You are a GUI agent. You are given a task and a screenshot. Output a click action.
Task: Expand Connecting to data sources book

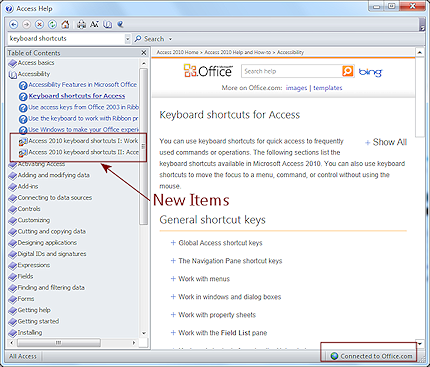pos(50,198)
